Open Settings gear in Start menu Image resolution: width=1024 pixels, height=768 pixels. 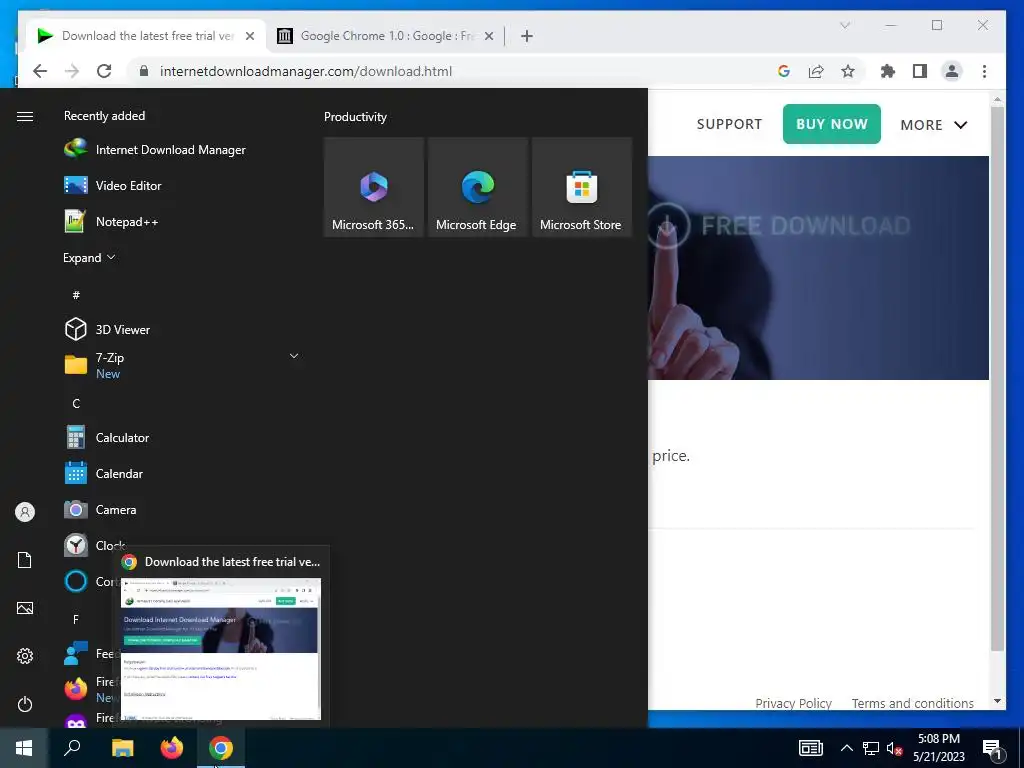(x=25, y=656)
